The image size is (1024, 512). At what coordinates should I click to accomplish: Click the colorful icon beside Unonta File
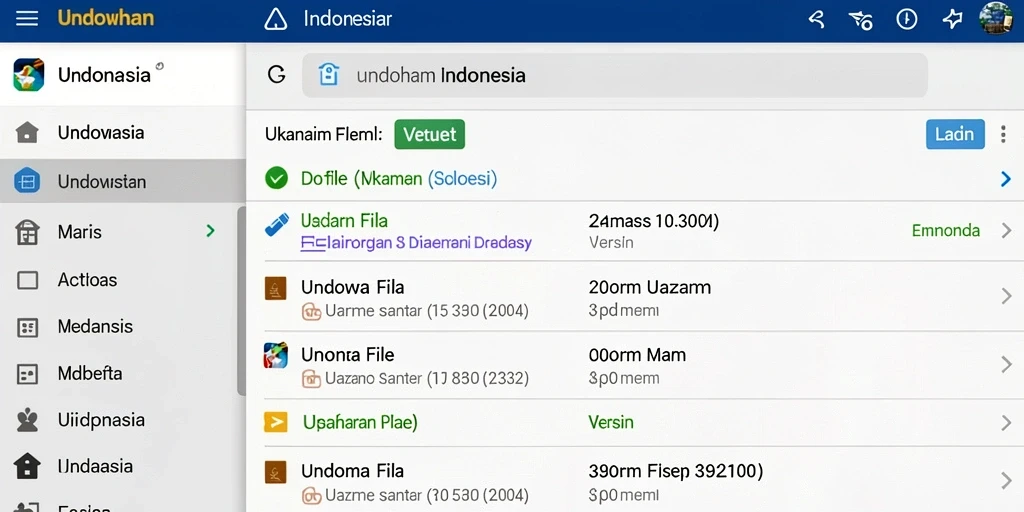[x=276, y=355]
